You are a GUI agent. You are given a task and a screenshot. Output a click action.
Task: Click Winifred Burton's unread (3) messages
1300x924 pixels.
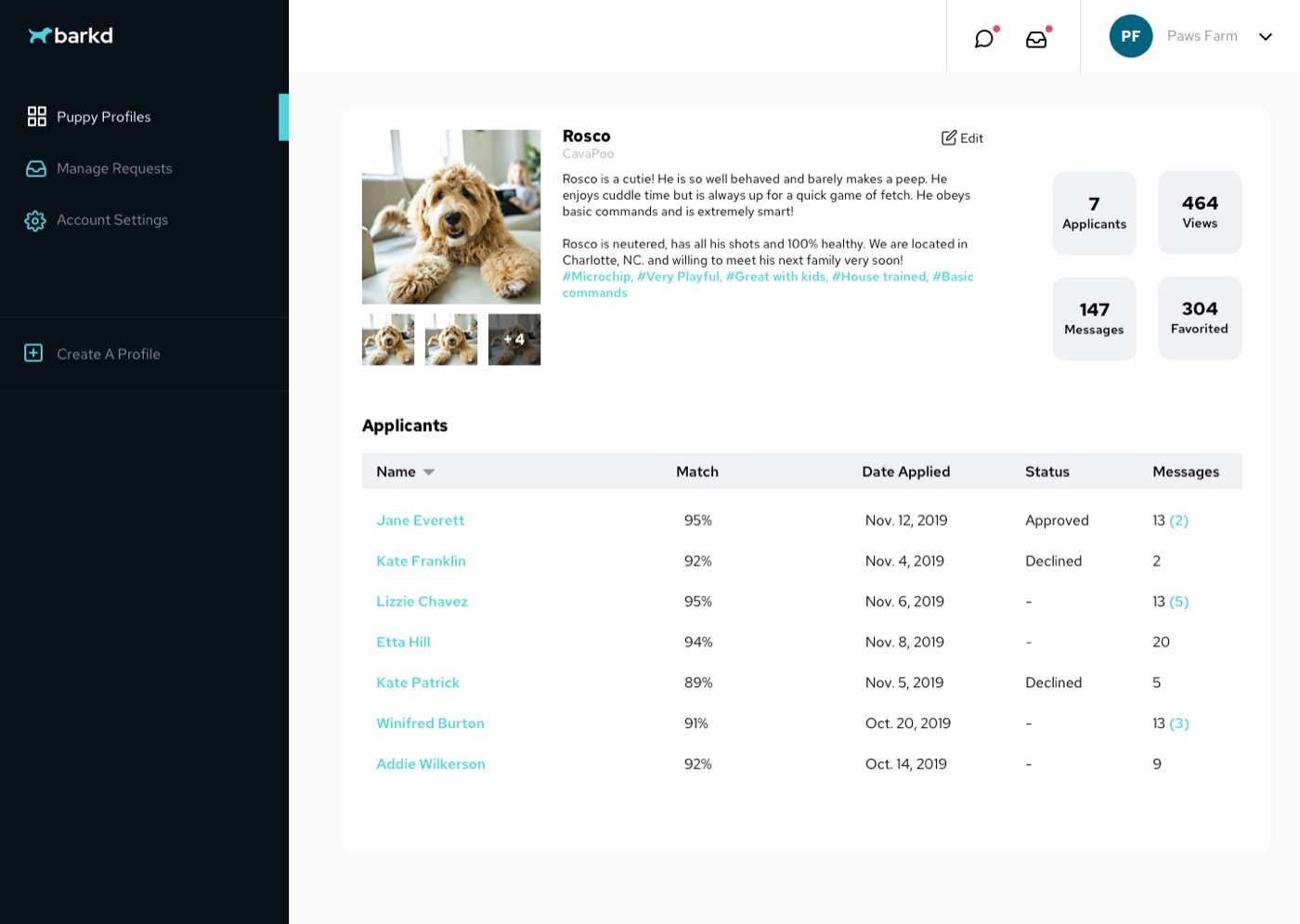click(1179, 723)
